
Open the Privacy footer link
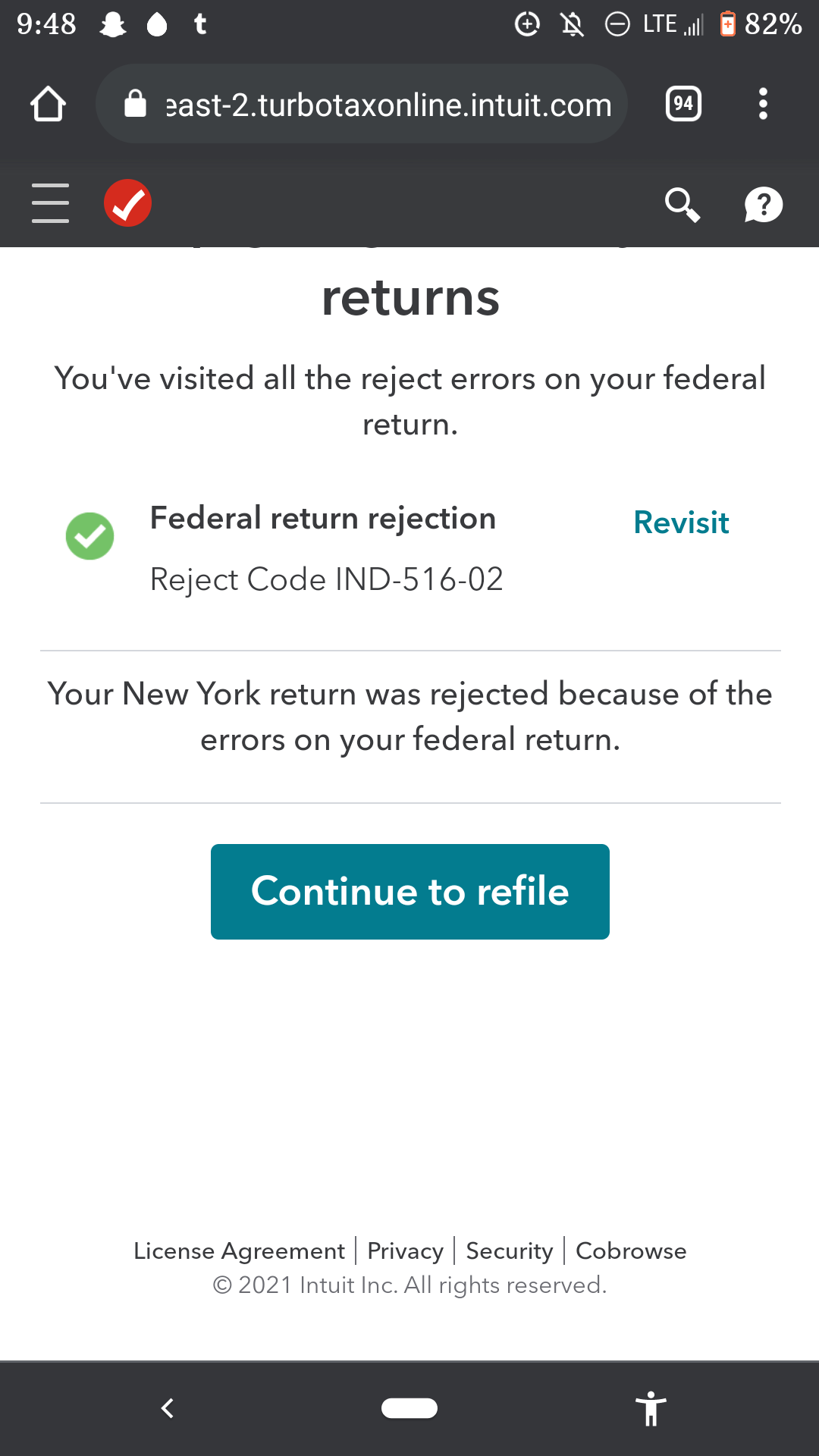coord(405,1250)
